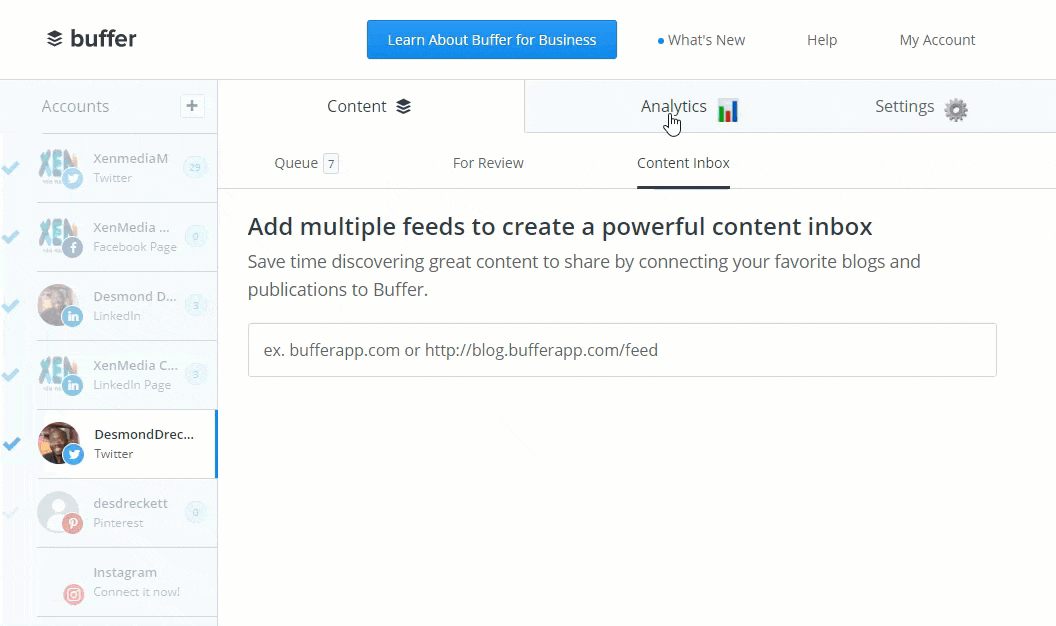1056x626 pixels.
Task: Click the stacked layers Content icon
Action: (x=403, y=107)
